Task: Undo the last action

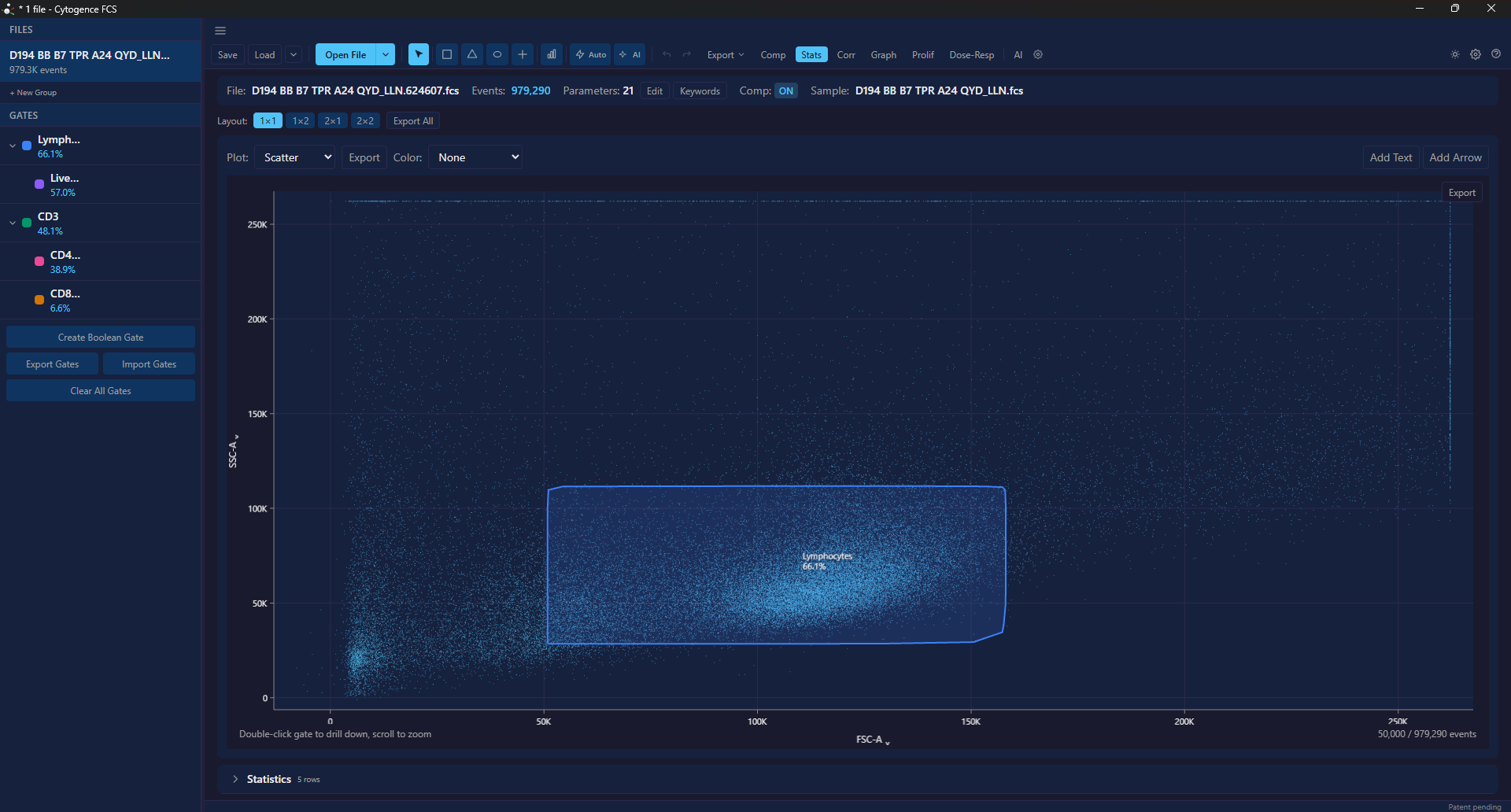Action: click(667, 54)
